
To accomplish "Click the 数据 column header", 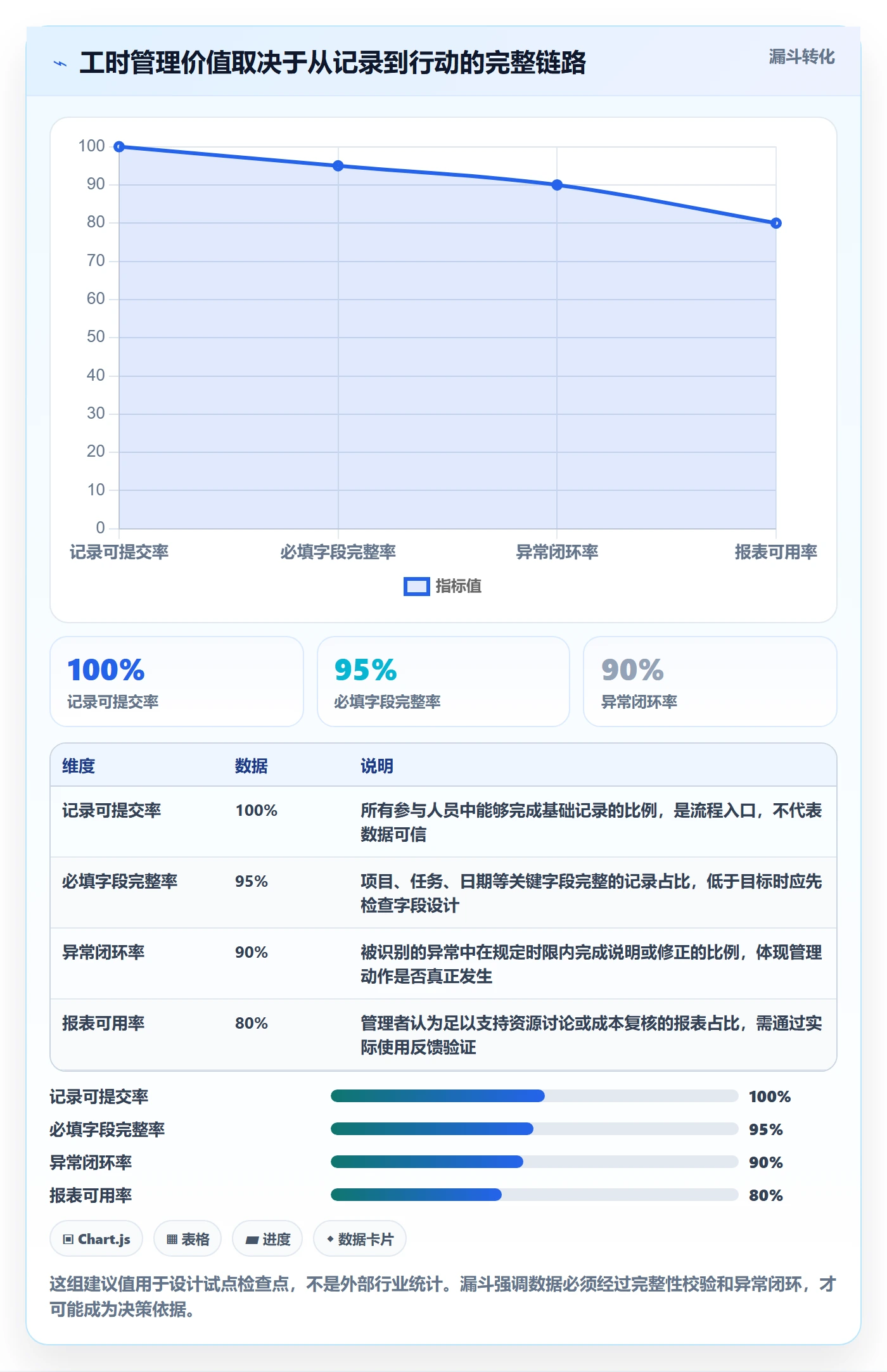I will coord(252,766).
